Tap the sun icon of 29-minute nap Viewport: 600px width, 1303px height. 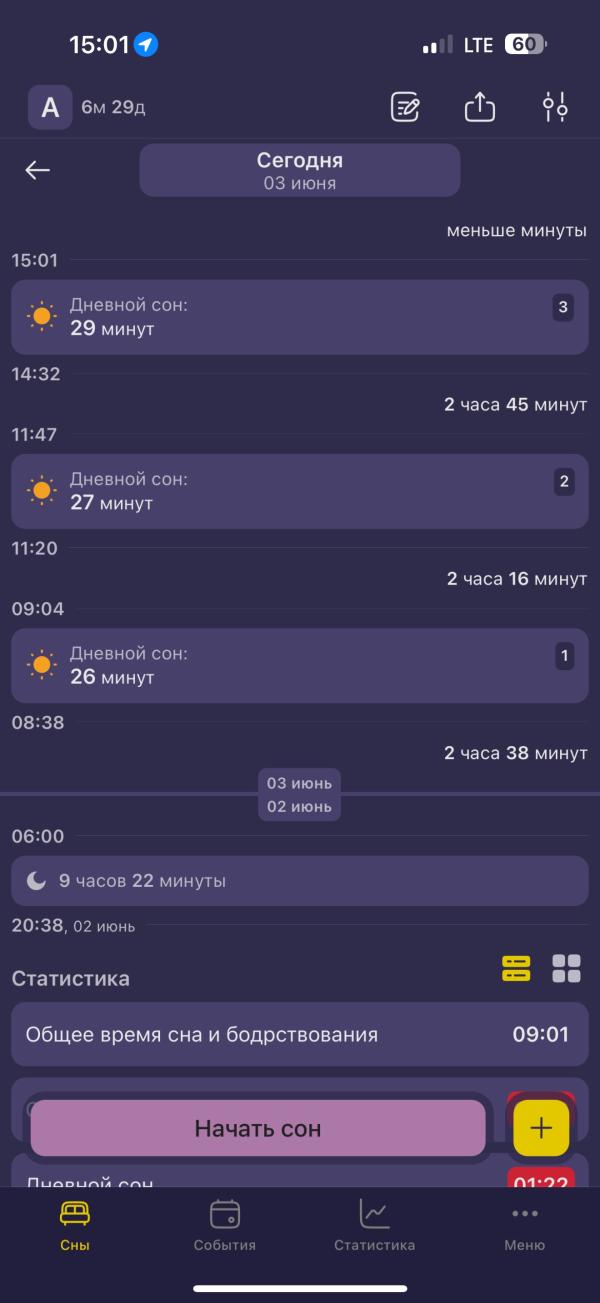pyautogui.click(x=41, y=316)
